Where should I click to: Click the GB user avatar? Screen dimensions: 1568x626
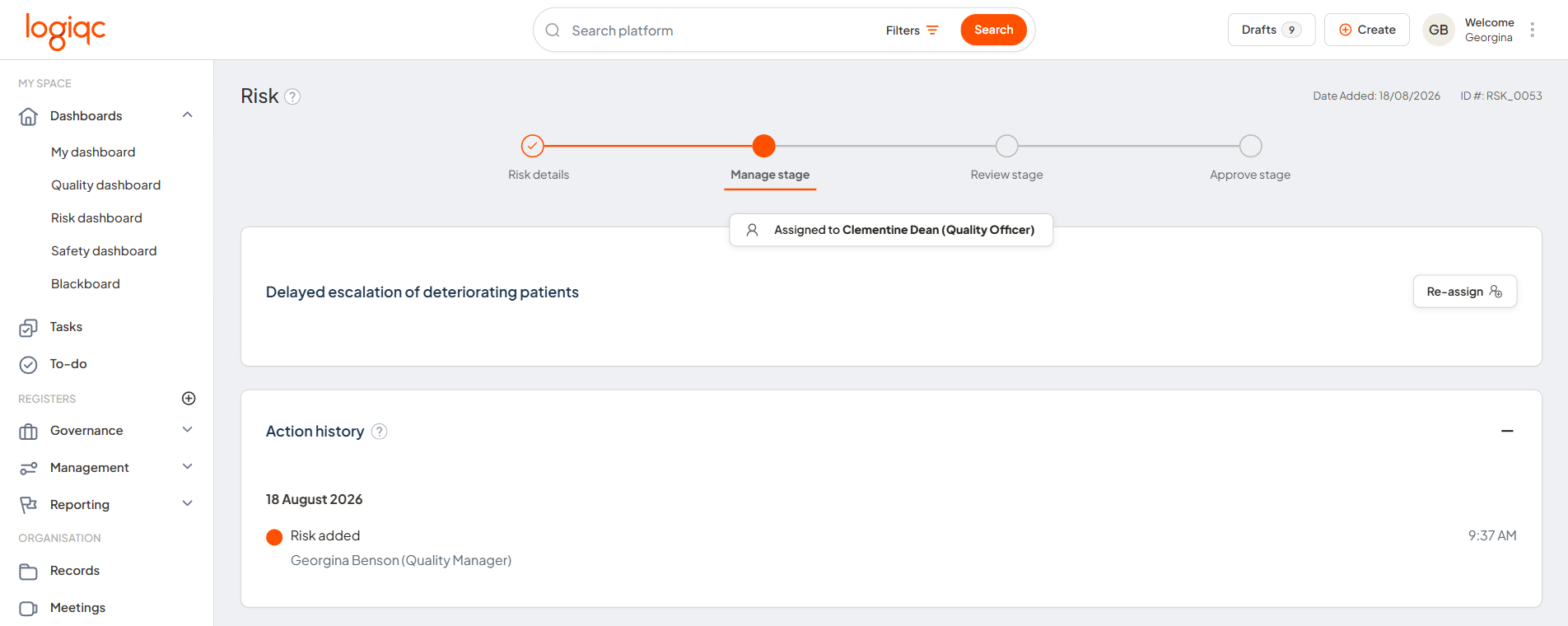click(1439, 30)
